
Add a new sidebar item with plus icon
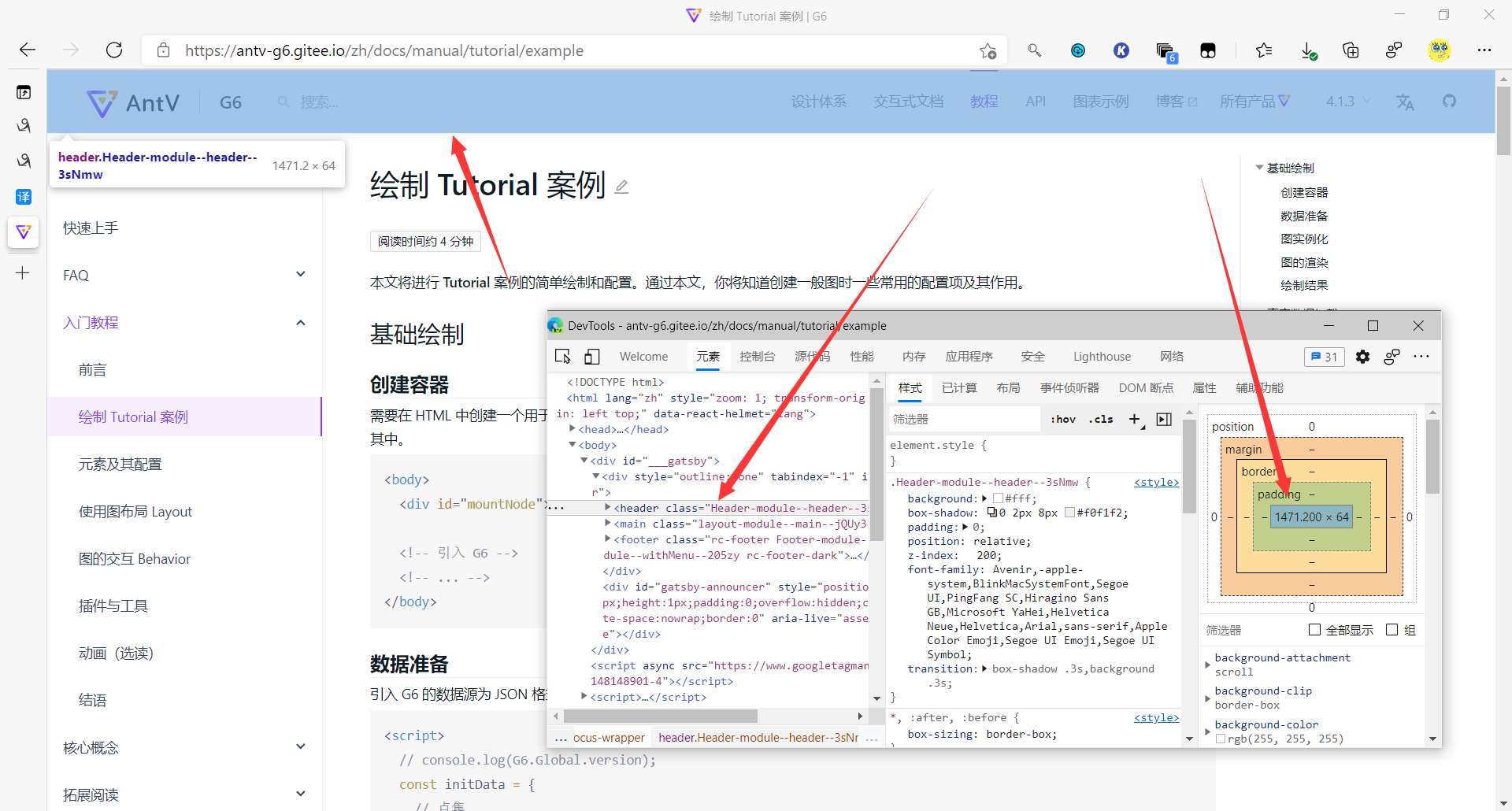coord(23,273)
